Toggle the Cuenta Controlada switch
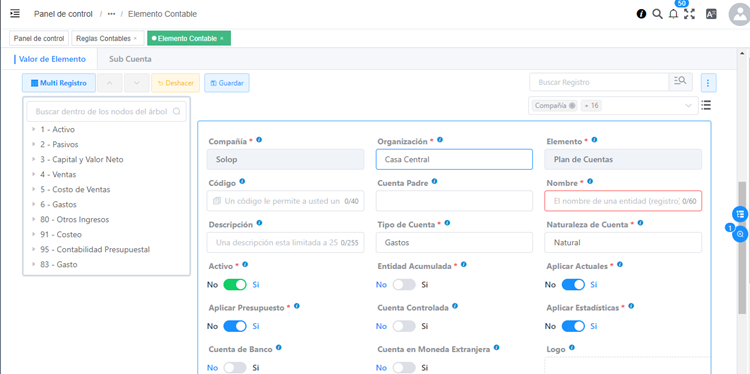The image size is (750, 374). 404,326
